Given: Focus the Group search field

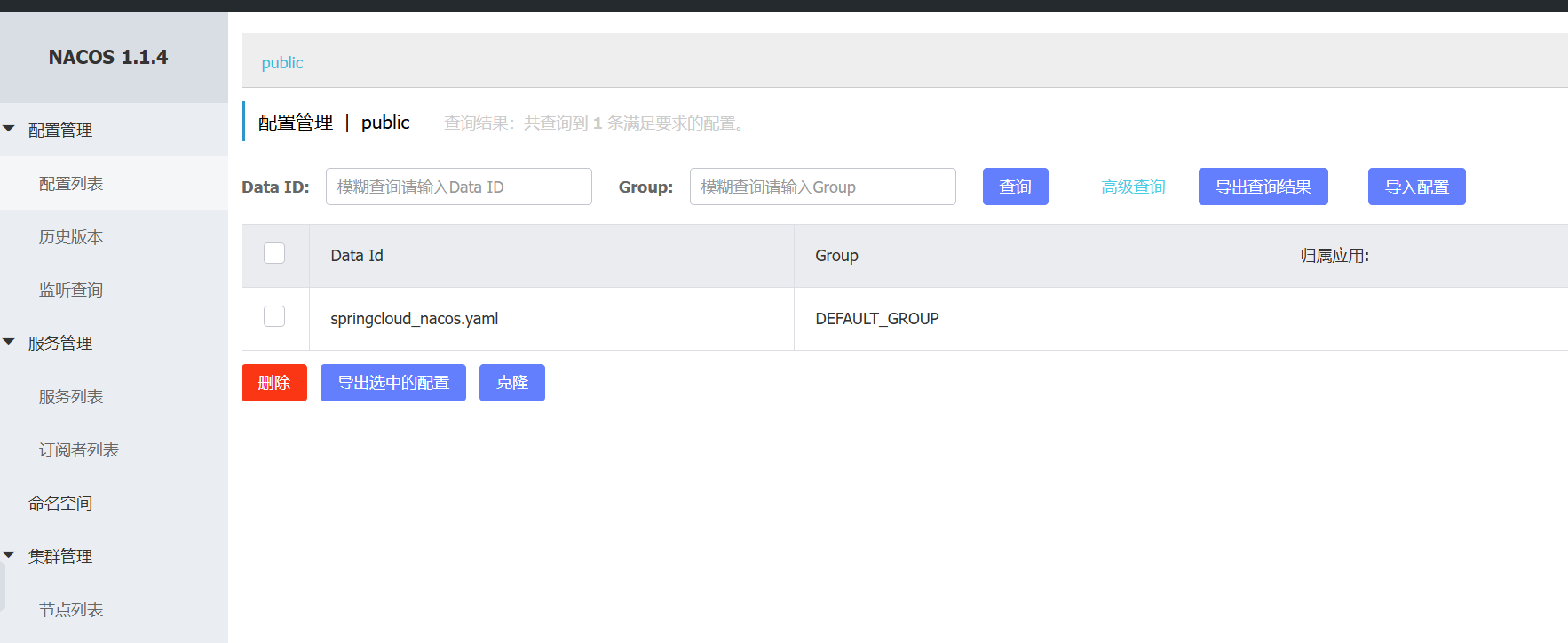Looking at the screenshot, I should (x=823, y=187).
